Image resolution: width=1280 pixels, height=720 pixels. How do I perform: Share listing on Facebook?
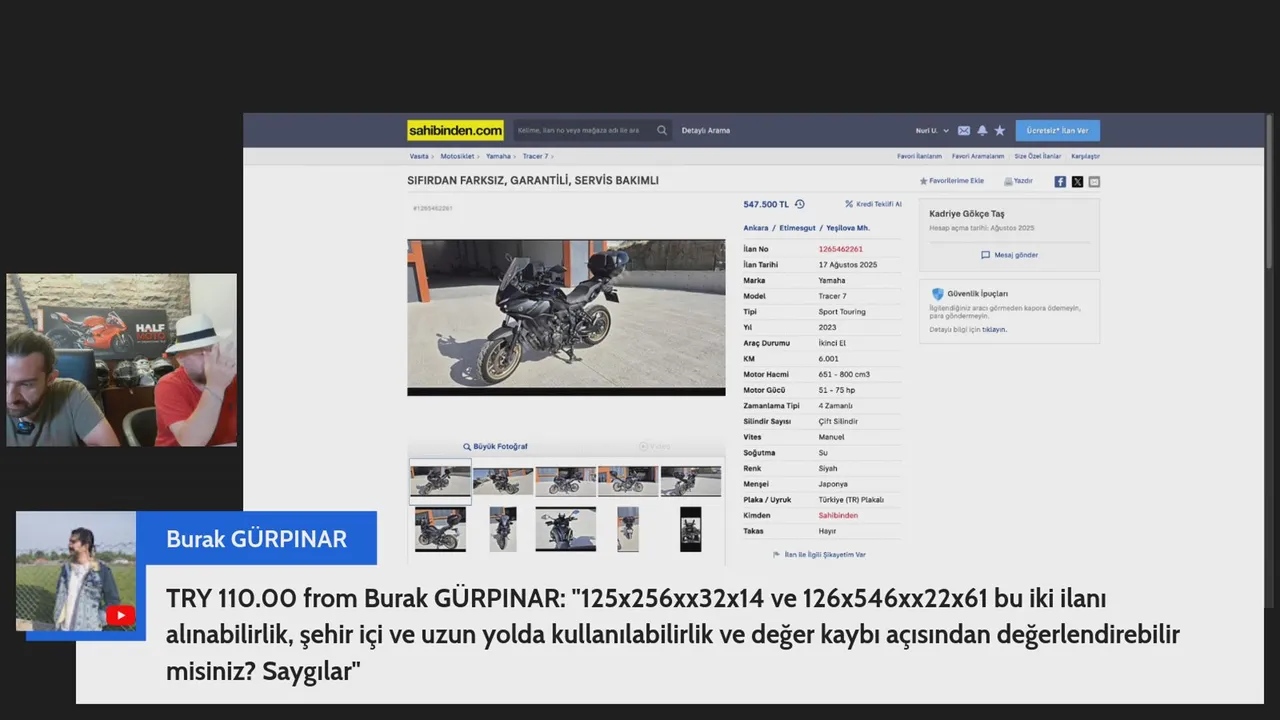click(x=1060, y=181)
